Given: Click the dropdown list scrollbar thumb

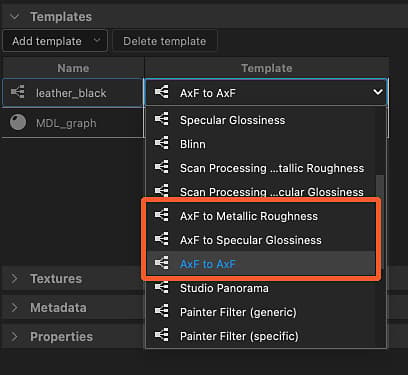Looking at the screenshot, I should pyautogui.click(x=380, y=222).
